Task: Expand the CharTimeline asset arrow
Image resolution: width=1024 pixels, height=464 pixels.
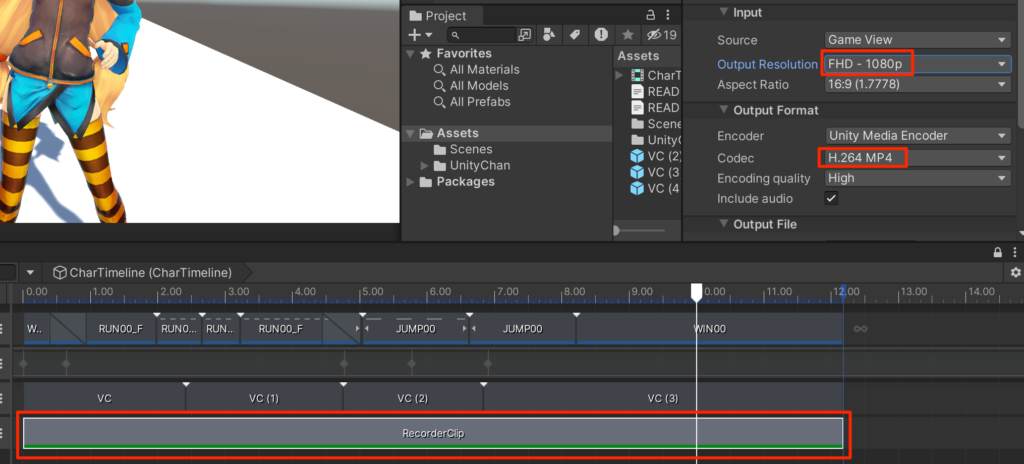Action: pos(620,76)
